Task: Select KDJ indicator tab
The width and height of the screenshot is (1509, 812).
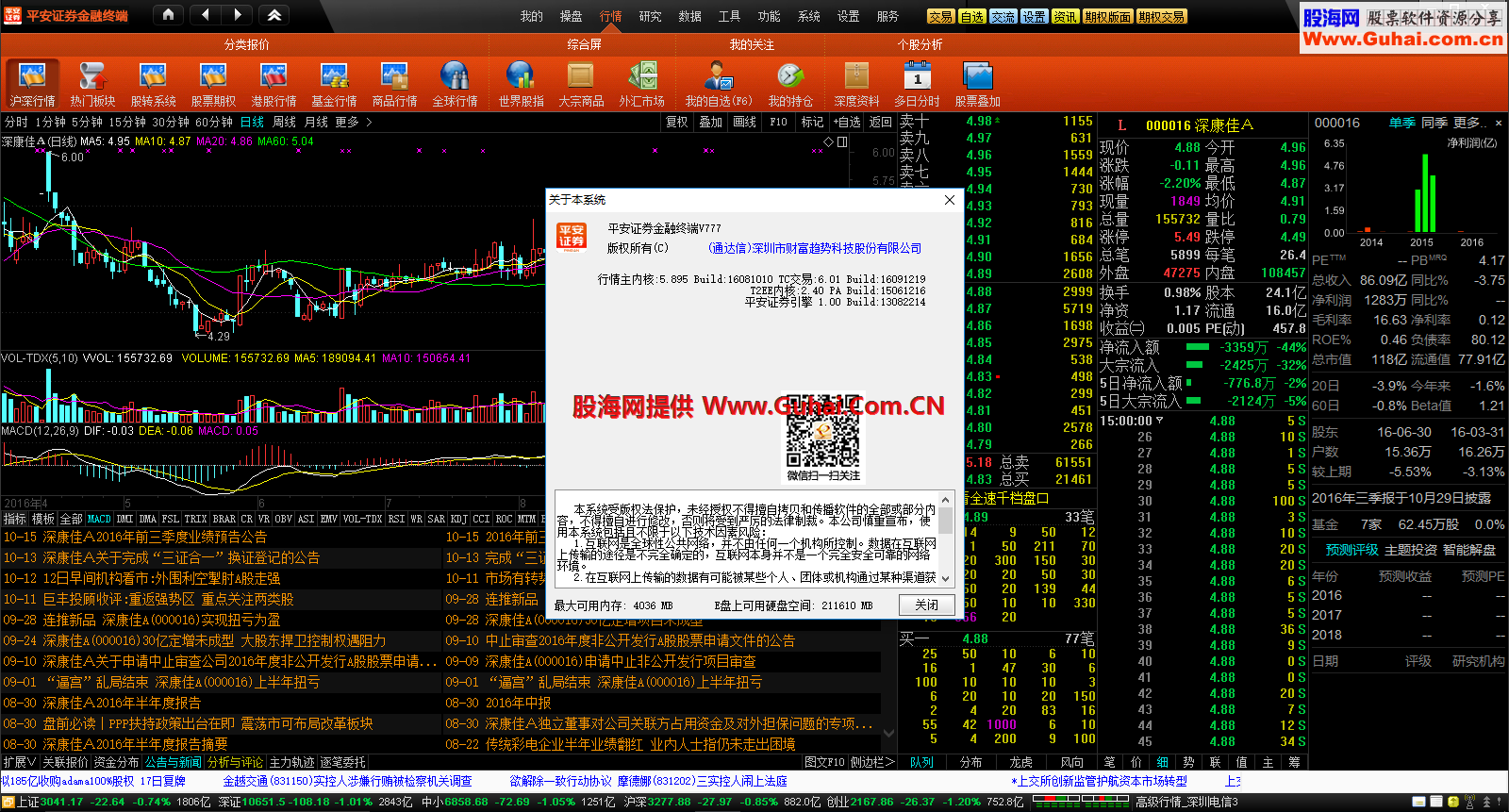Action: (458, 519)
